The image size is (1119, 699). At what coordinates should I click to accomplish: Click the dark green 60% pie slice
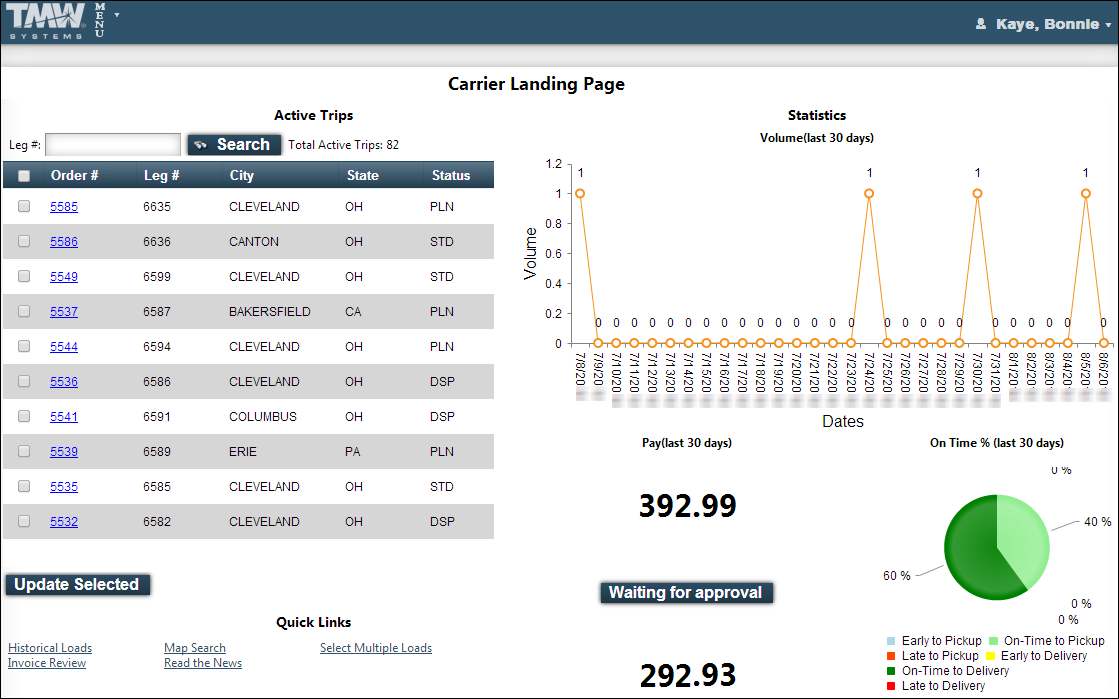(x=974, y=553)
